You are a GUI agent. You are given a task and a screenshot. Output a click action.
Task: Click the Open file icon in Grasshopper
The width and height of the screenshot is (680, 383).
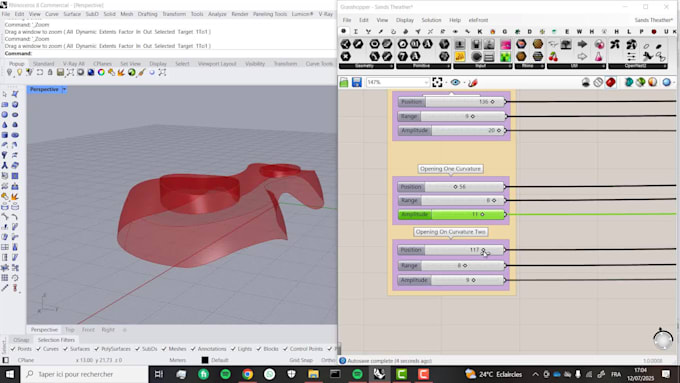[x=344, y=82]
